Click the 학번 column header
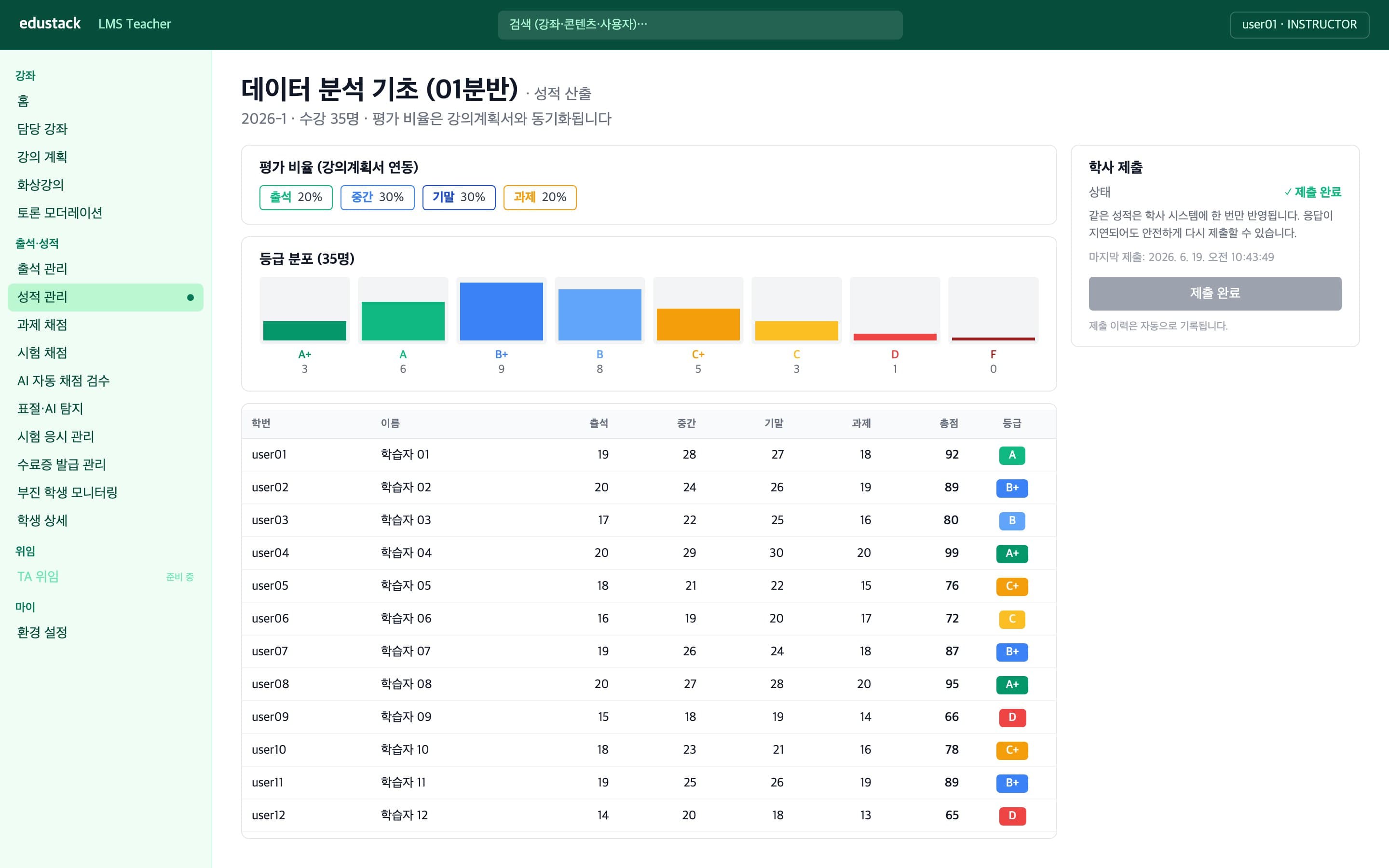 pyautogui.click(x=261, y=423)
